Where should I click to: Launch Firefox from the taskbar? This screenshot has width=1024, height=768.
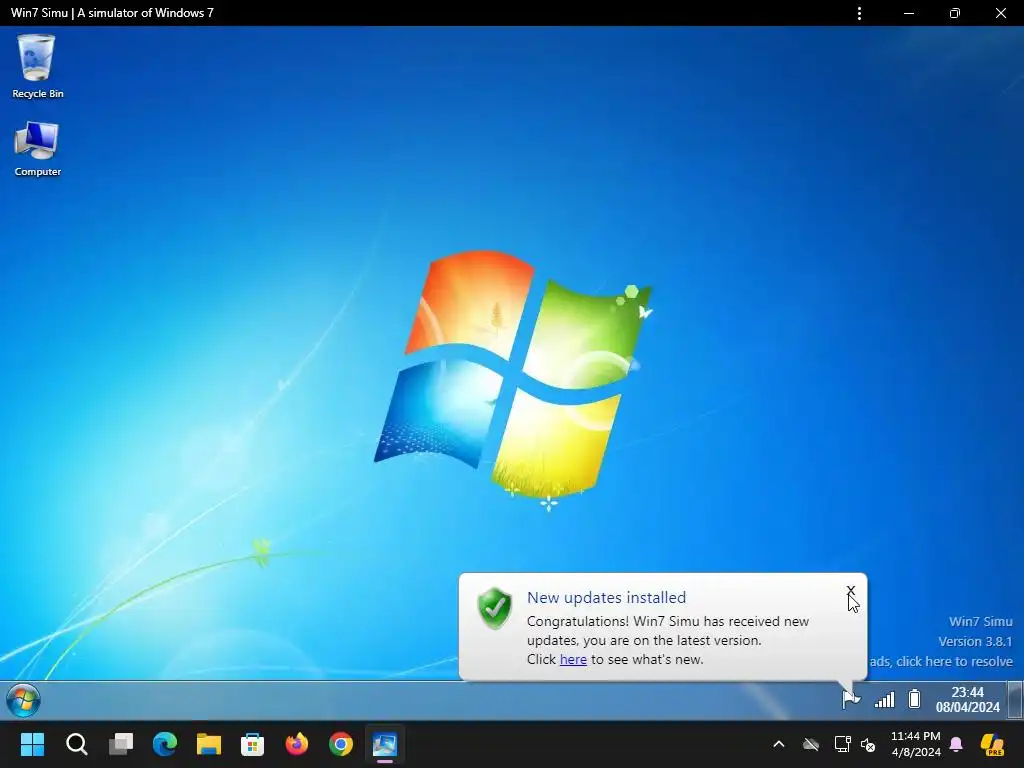pyautogui.click(x=297, y=744)
